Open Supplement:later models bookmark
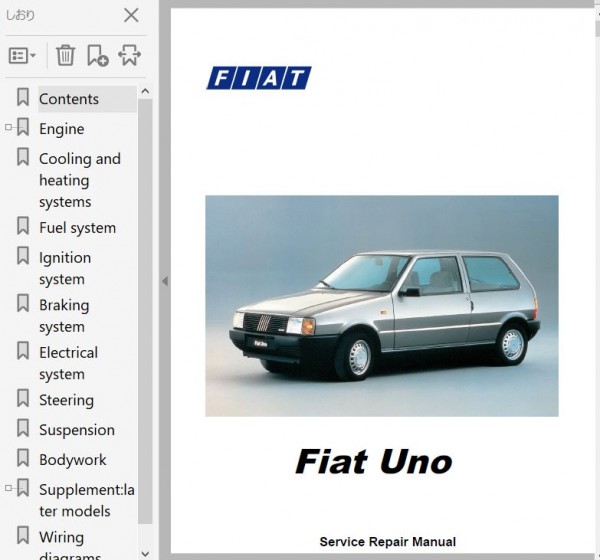 click(x=86, y=500)
